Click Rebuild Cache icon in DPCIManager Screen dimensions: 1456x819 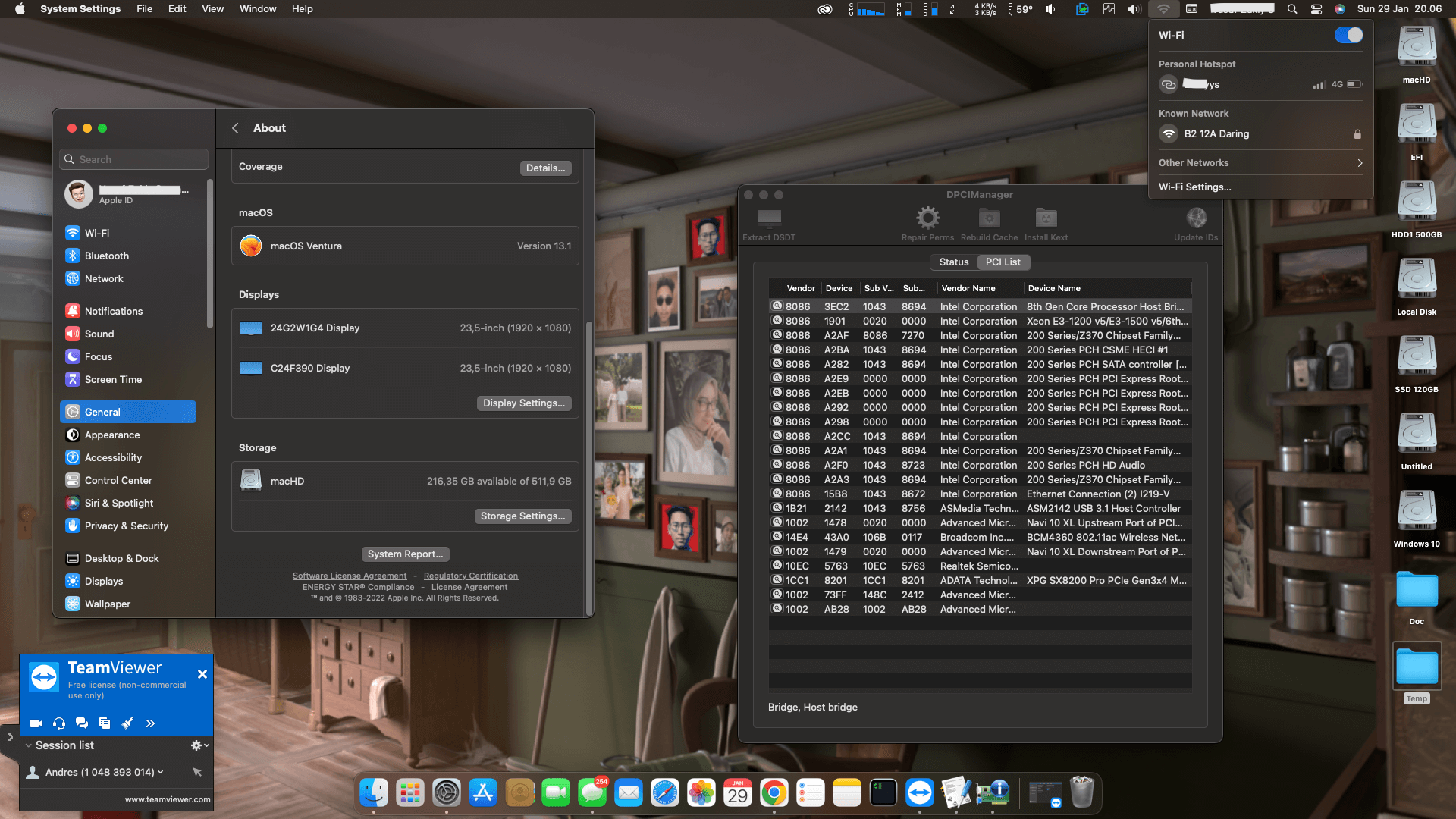989,218
